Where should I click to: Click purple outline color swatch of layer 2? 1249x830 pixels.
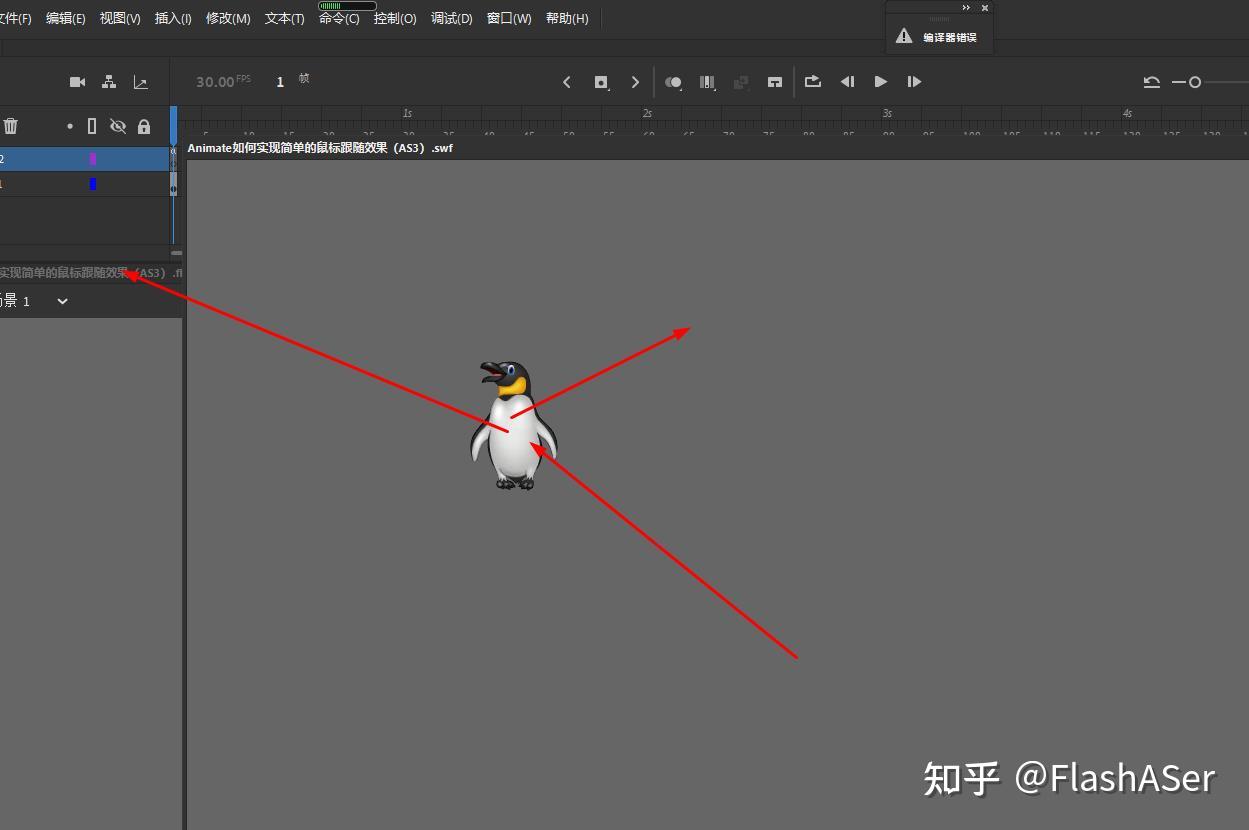pos(93,159)
